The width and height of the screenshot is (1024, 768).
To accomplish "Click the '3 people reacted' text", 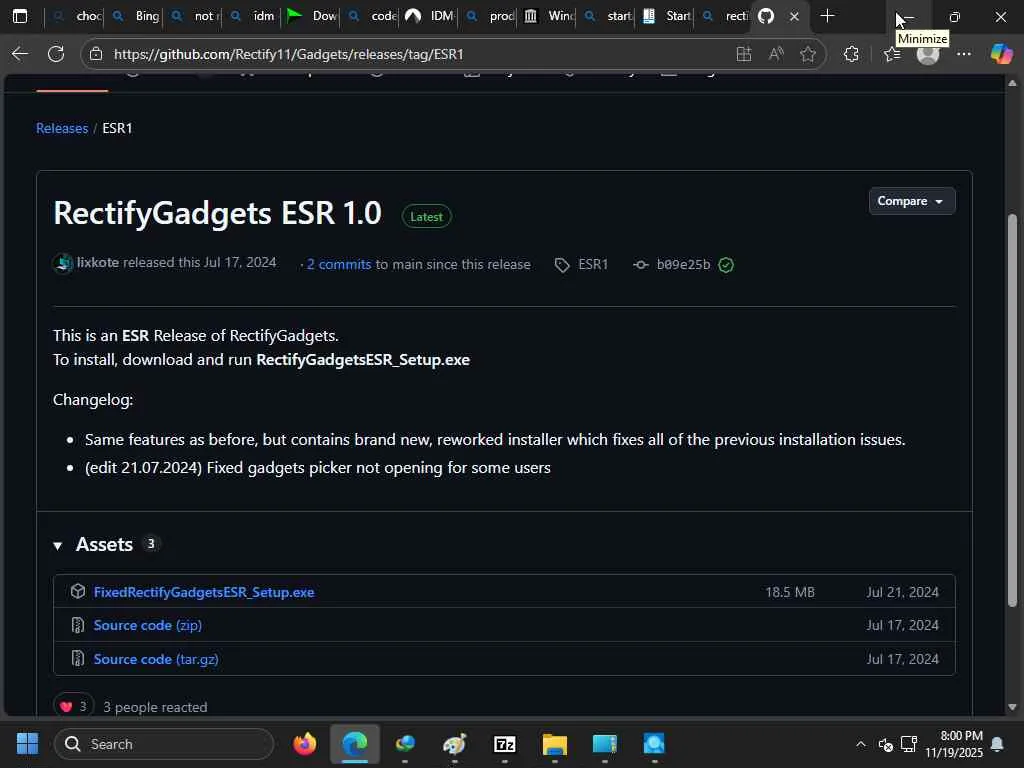I will point(155,707).
